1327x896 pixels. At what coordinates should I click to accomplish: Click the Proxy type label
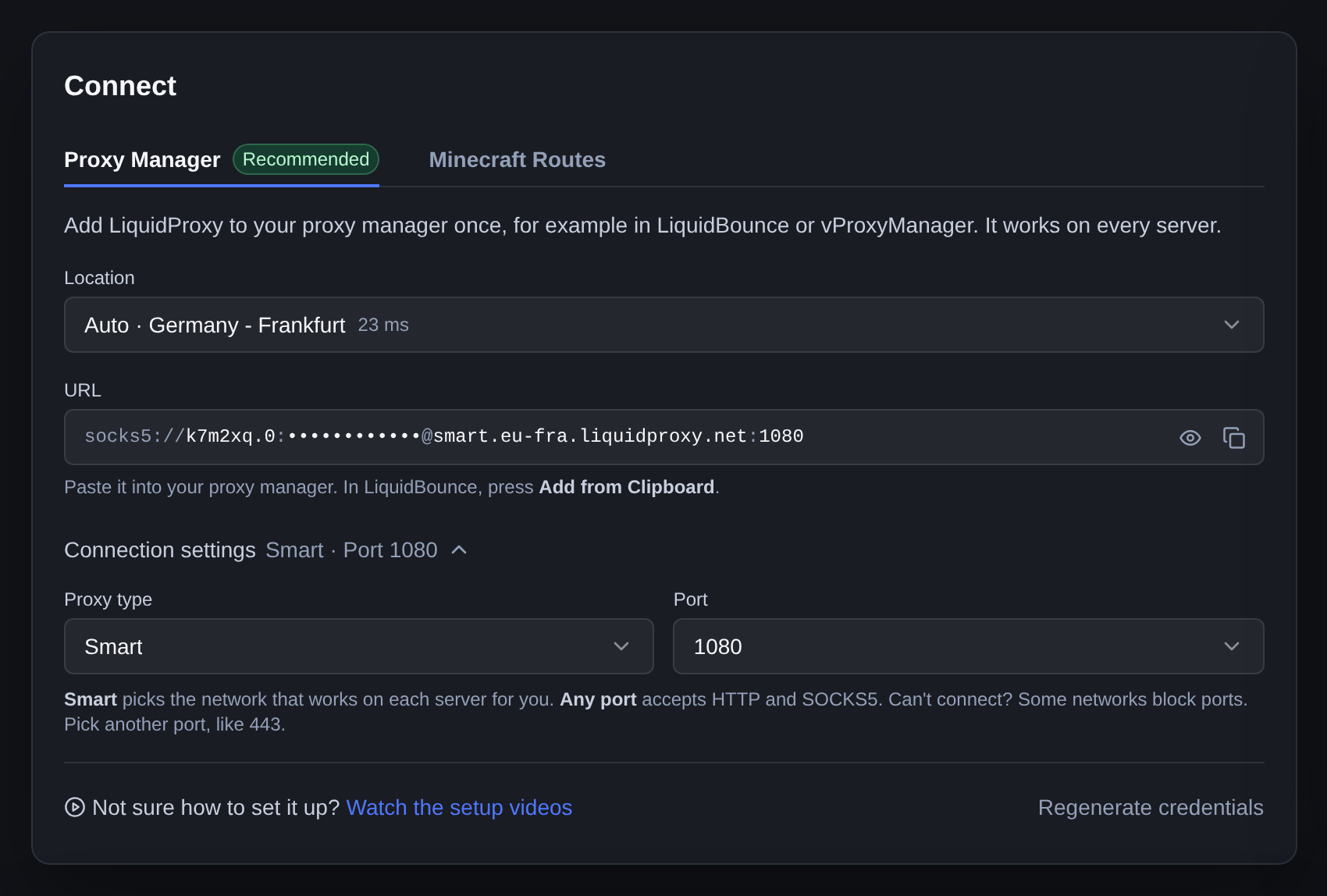pyautogui.click(x=109, y=599)
